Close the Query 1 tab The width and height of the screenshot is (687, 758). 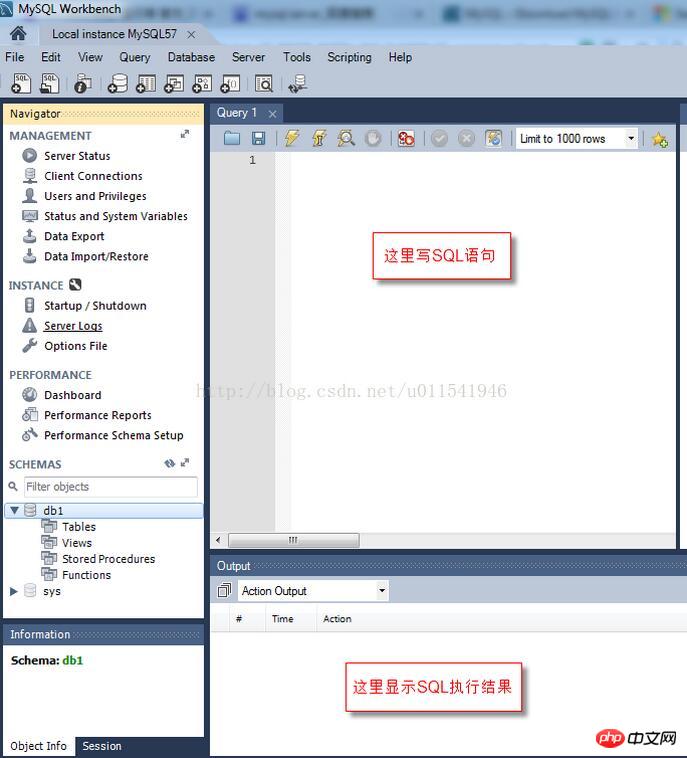[273, 114]
